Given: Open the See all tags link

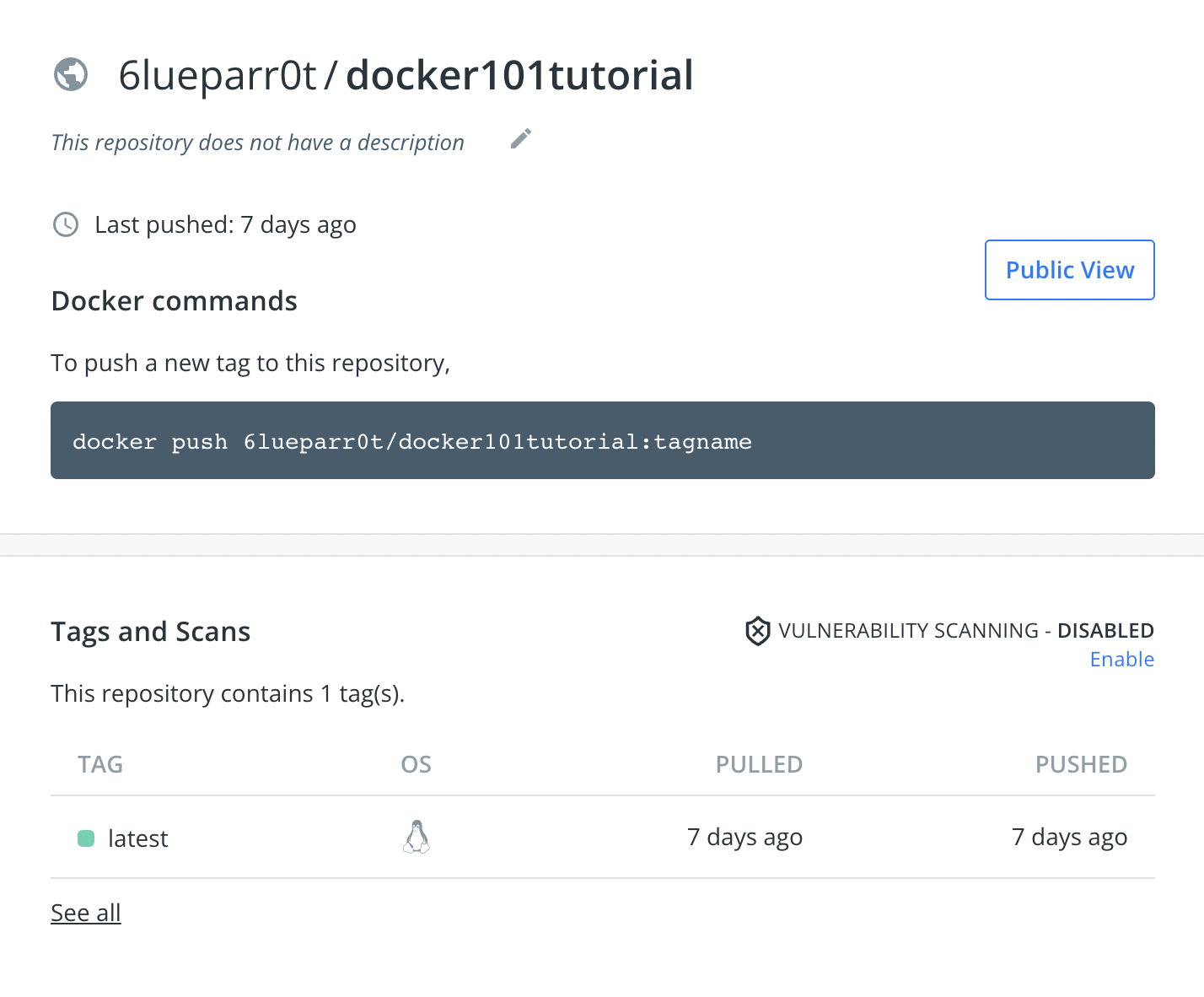Looking at the screenshot, I should 86,913.
